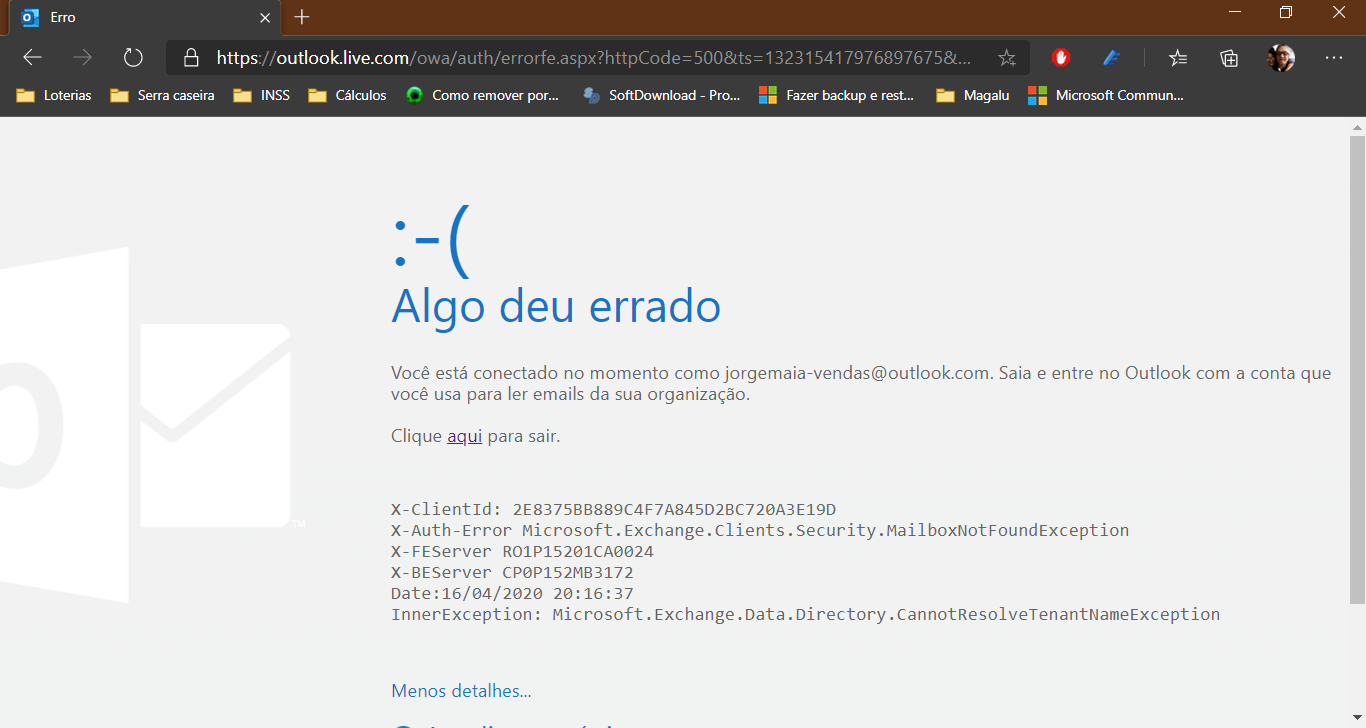The width and height of the screenshot is (1366, 728).
Task: Open the Microsoft Commun... bookmark
Action: pyautogui.click(x=1106, y=96)
